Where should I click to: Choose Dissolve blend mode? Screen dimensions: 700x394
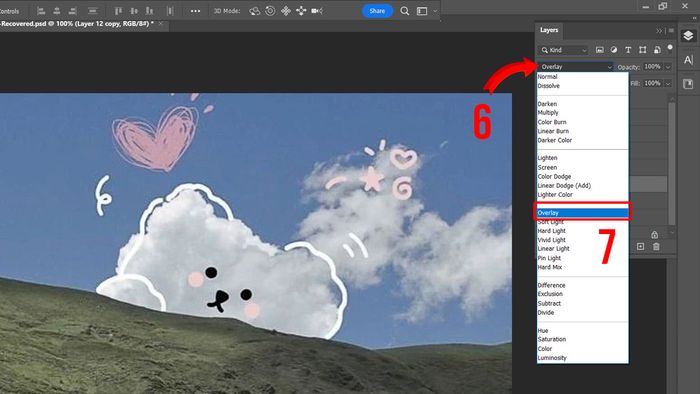[583, 86]
